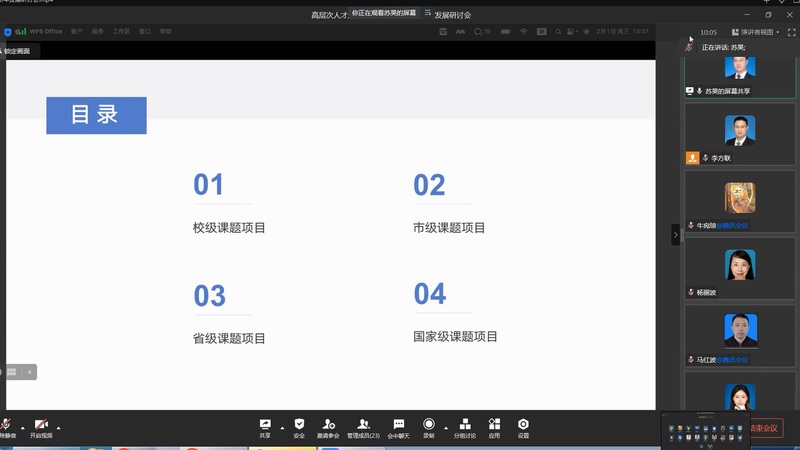
Task: Open Manage Members (管理成员) panel
Action: [363, 425]
